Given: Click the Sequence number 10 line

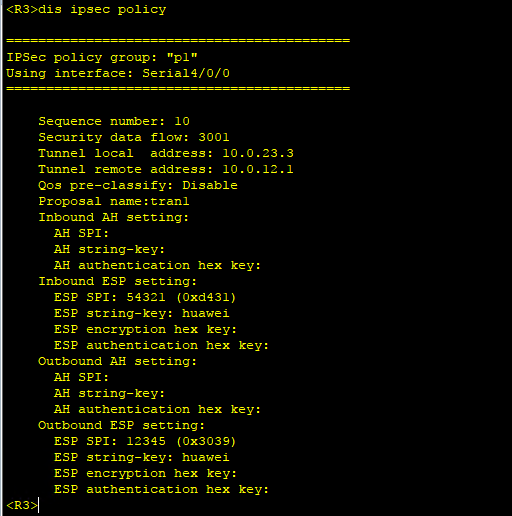Looking at the screenshot, I should pos(114,121).
